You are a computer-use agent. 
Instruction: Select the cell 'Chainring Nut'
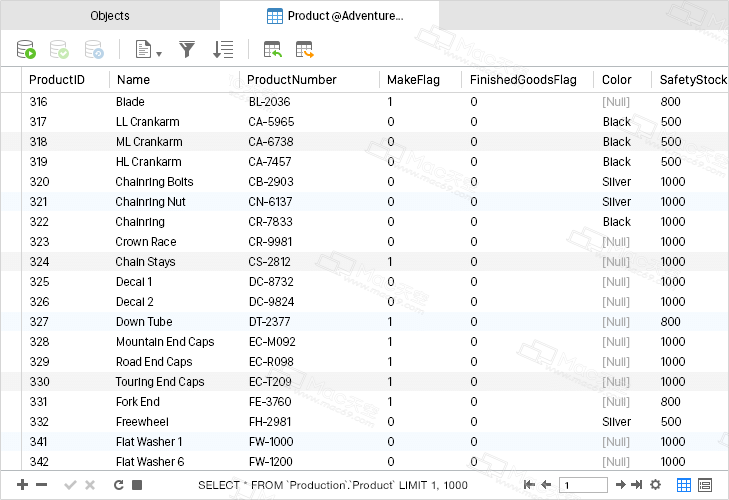(150, 201)
